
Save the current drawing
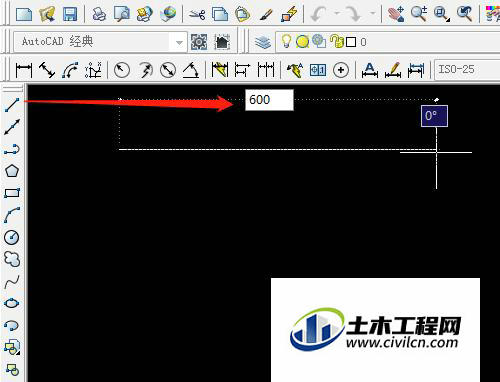pyautogui.click(x=70, y=14)
